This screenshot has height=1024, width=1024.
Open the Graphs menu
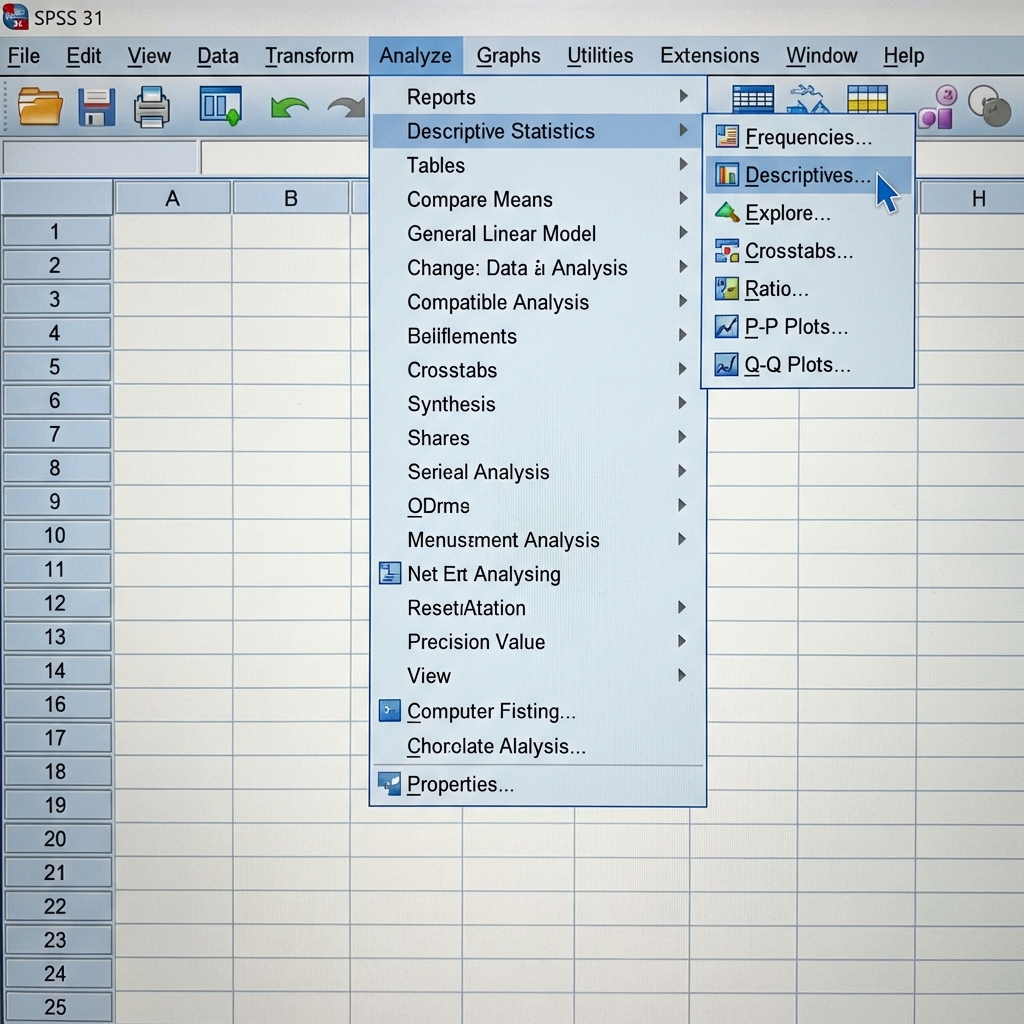[x=508, y=56]
